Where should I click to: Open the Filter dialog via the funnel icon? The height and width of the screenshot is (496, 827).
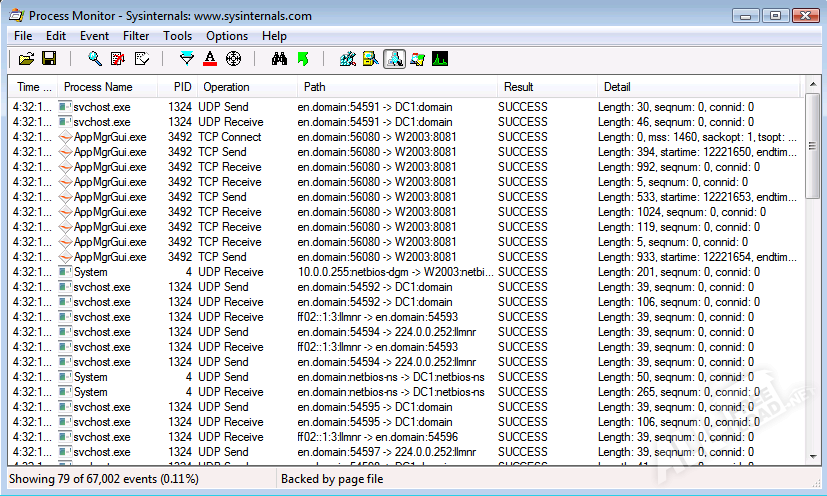click(x=187, y=59)
